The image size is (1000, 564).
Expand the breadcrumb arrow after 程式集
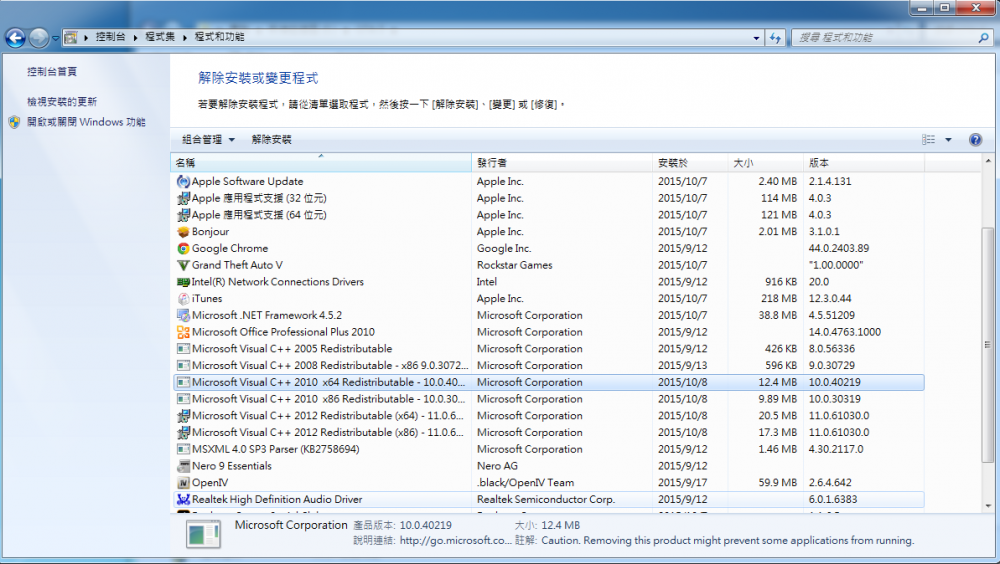coord(185,38)
